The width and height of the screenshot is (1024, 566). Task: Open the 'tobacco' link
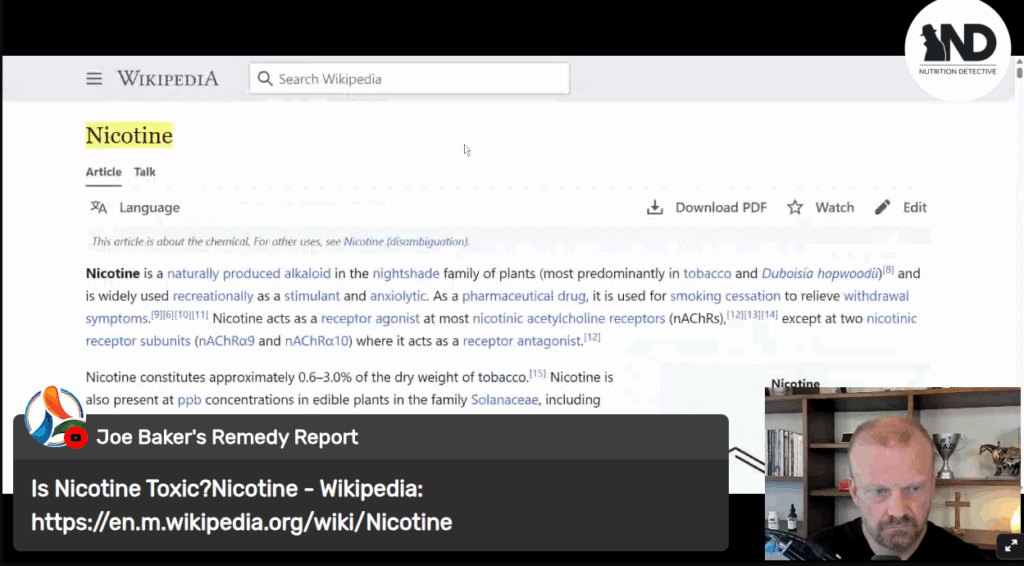pyautogui.click(x=707, y=274)
